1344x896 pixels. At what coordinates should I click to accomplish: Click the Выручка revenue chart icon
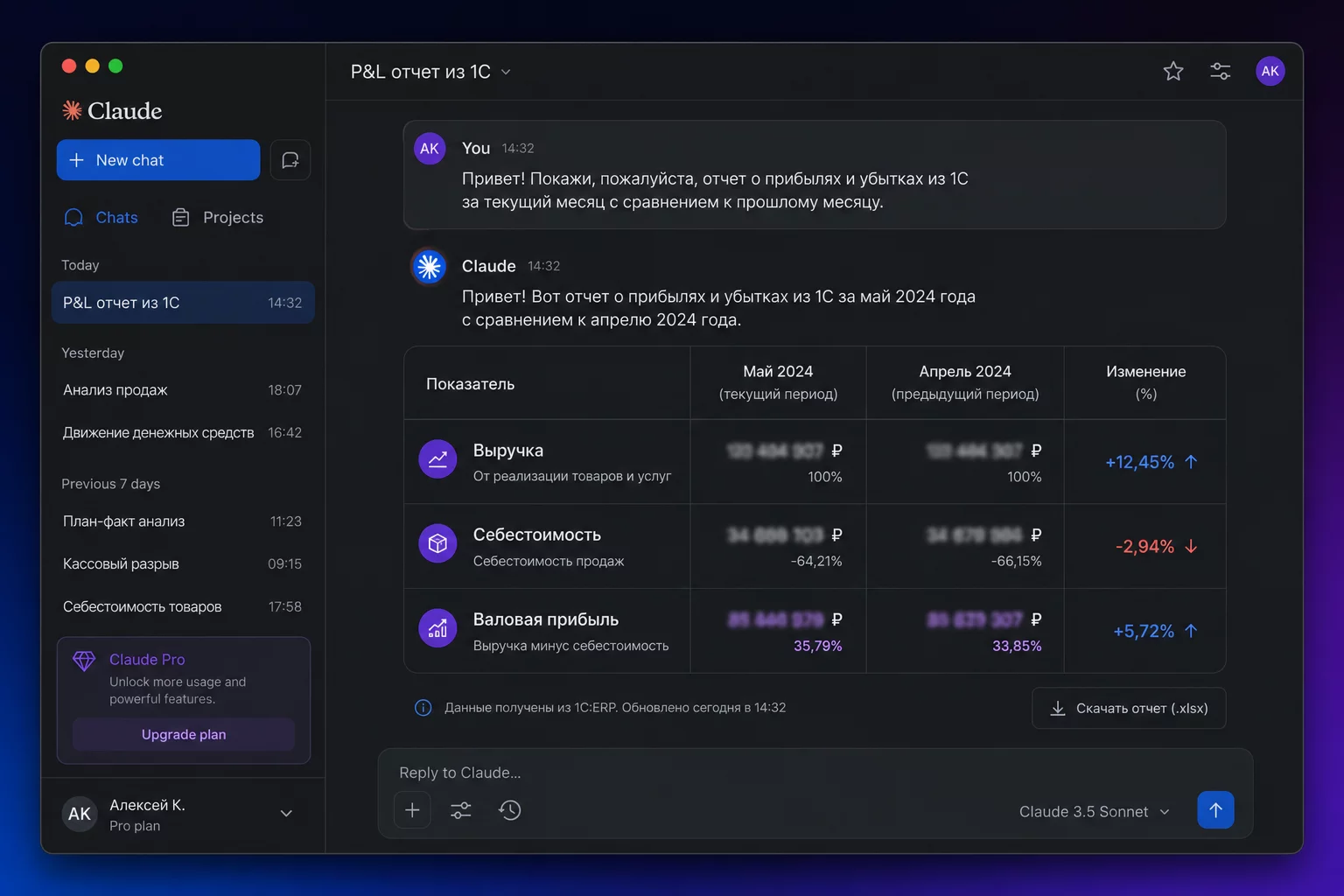(x=437, y=459)
